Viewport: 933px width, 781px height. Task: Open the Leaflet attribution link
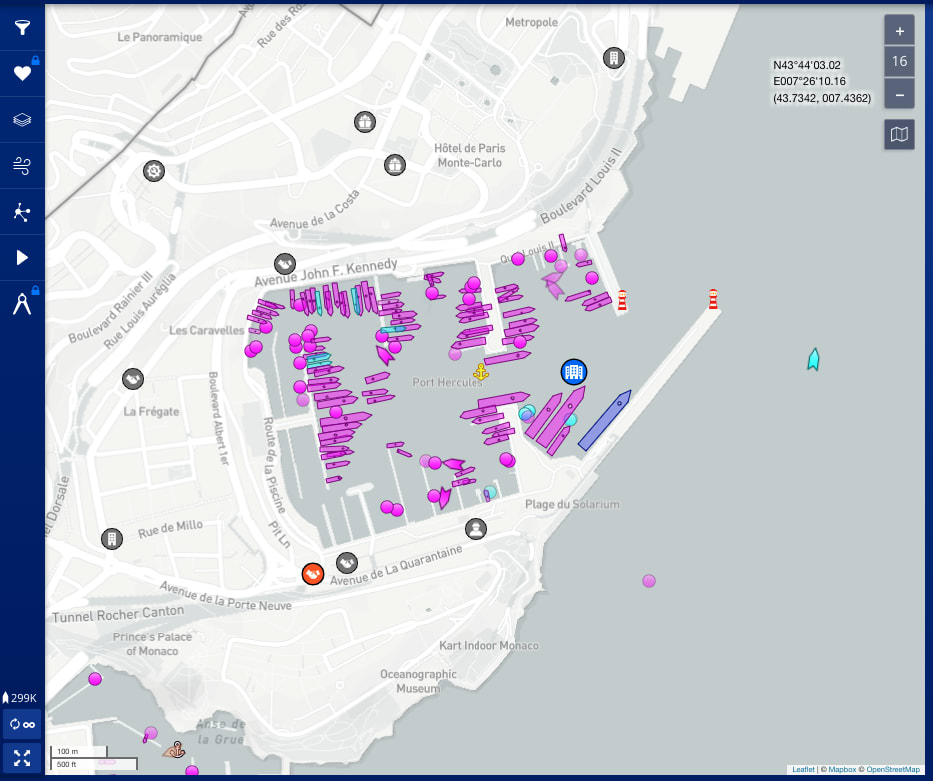point(803,769)
